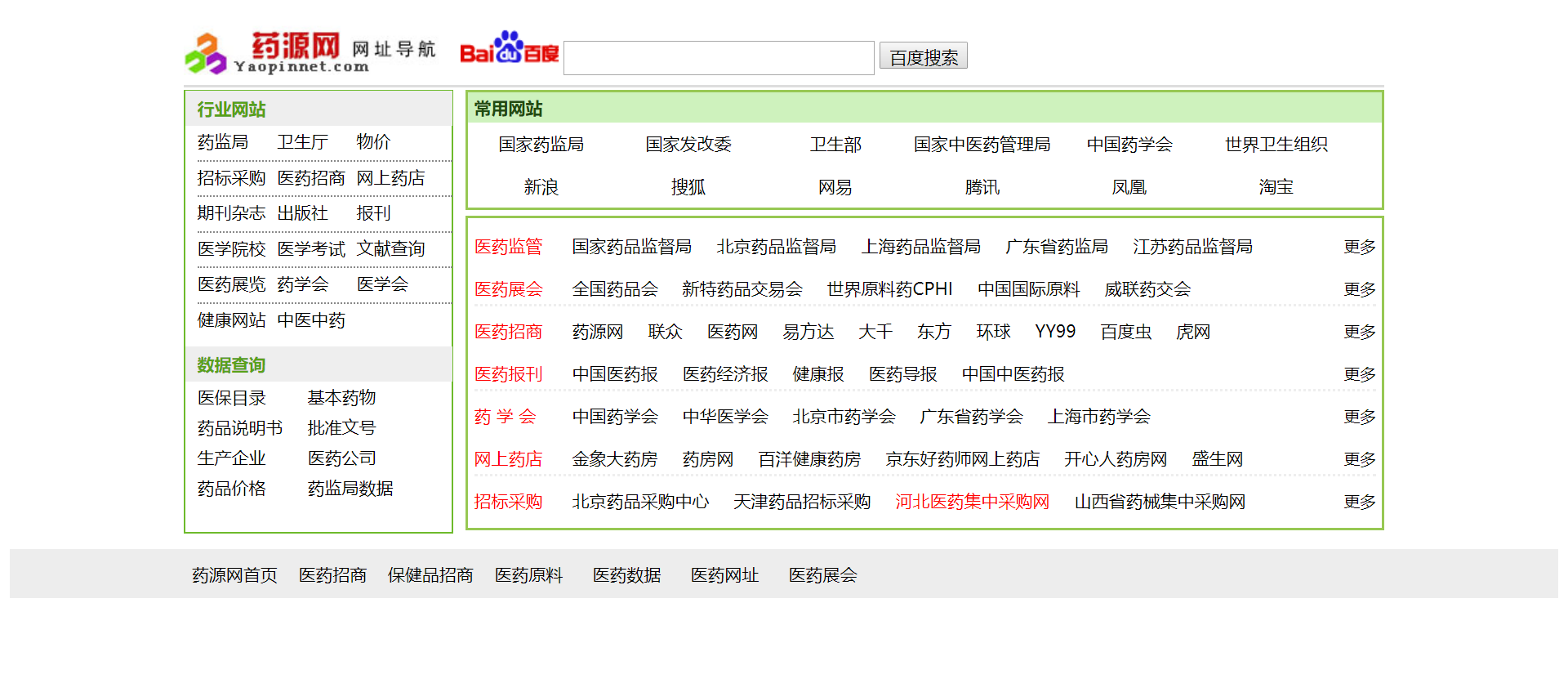Image resolution: width=1568 pixels, height=688 pixels.
Task: Open 药监局 in the industry sites list
Action: [223, 142]
